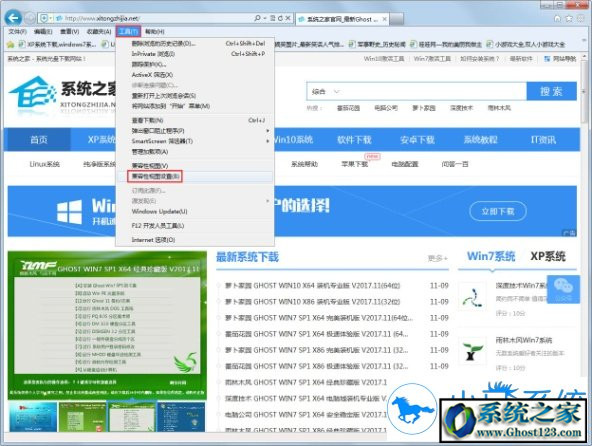Open F12 开发人员工具(L)
592x446 pixels.
tap(195, 225)
